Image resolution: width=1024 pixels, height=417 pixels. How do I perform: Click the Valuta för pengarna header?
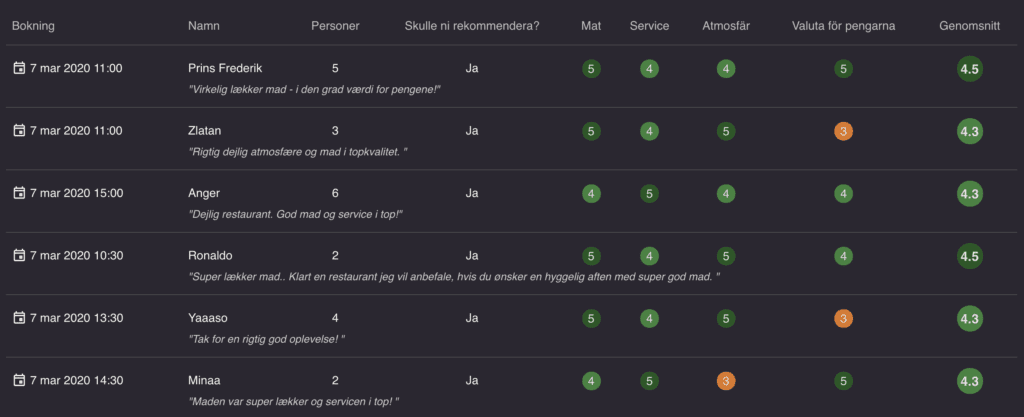843,26
